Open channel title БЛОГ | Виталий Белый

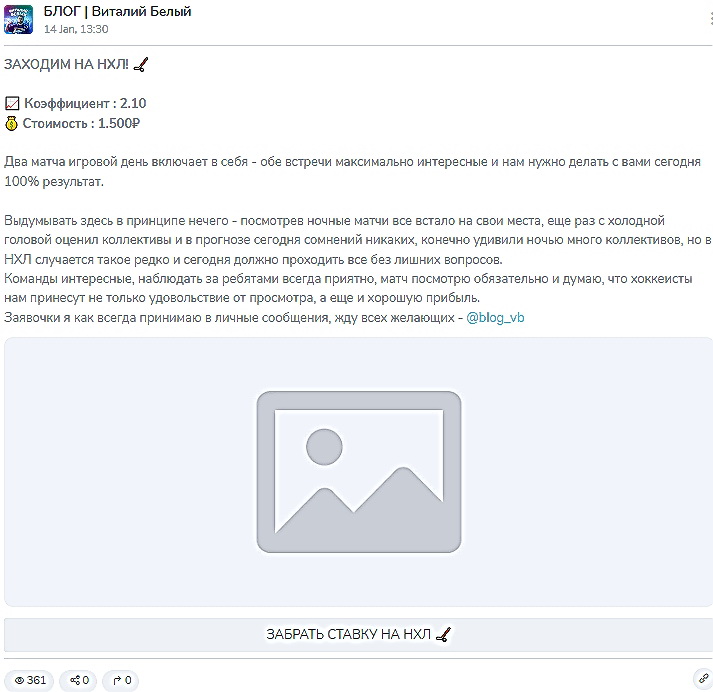point(117,11)
